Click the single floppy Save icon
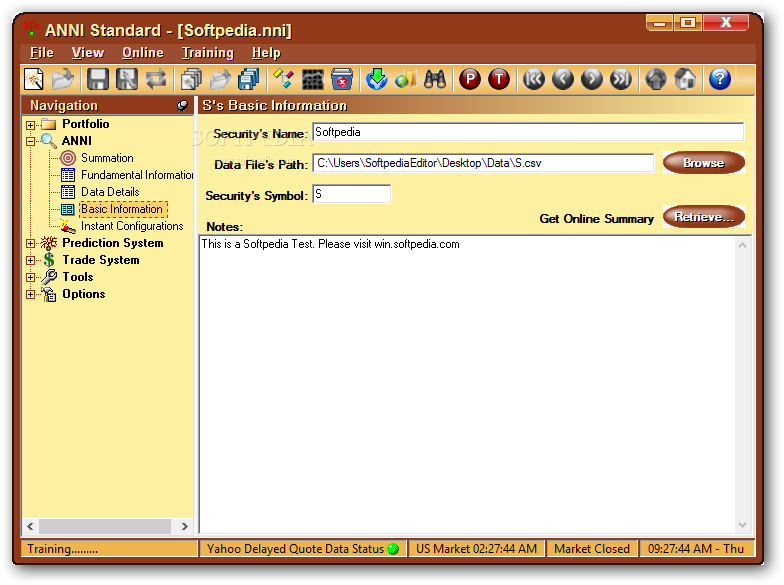Image resolution: width=784 pixels, height=585 pixels. (x=98, y=79)
